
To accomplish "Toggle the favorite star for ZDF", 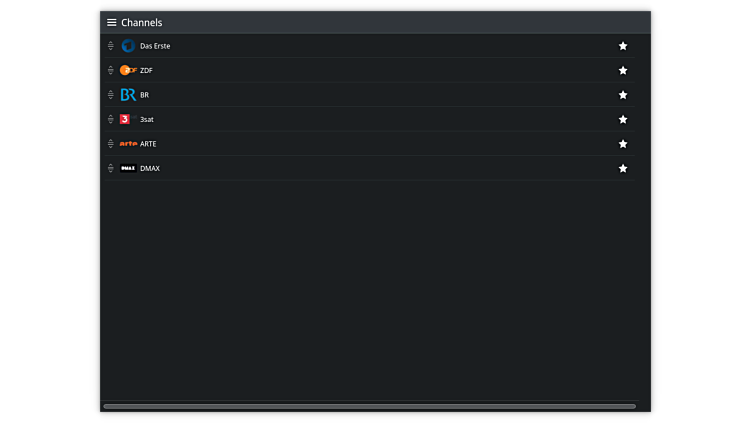I will (623, 70).
